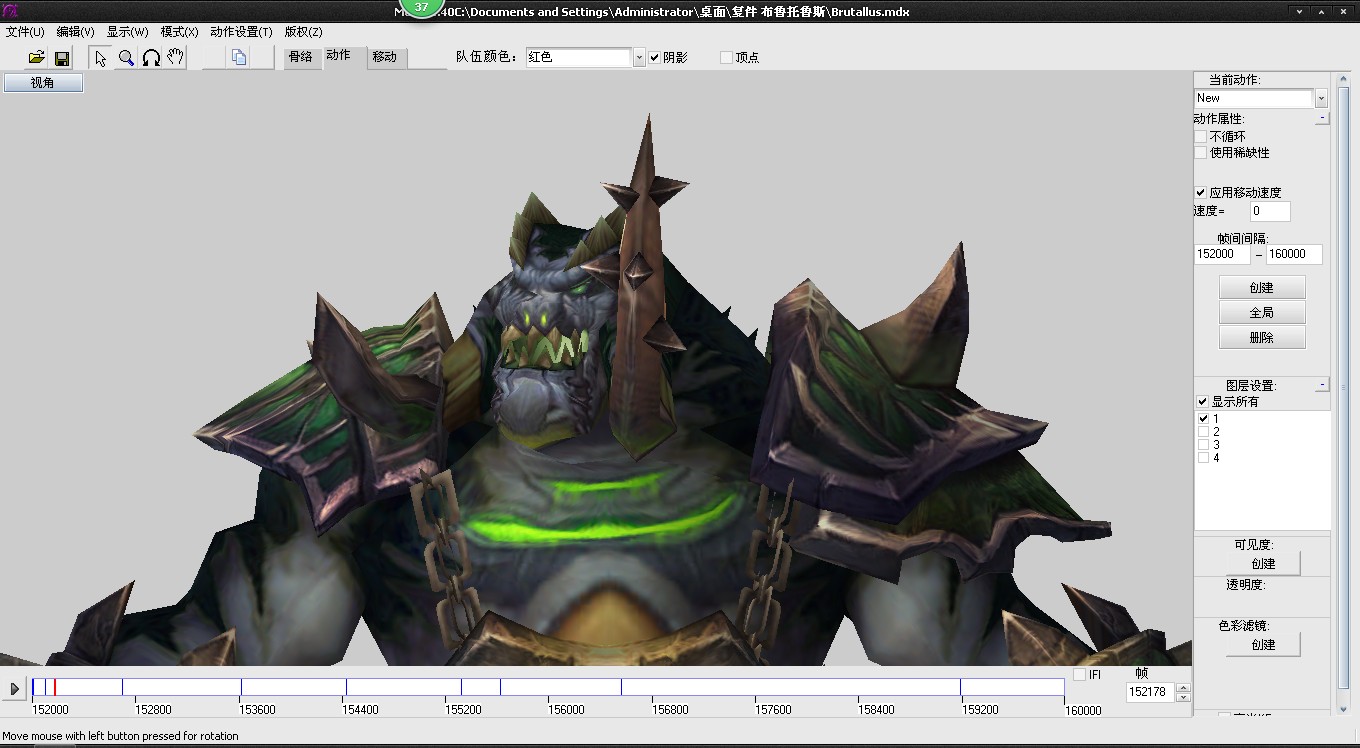
Task: Enable layer 2 checkbox
Action: (1203, 432)
